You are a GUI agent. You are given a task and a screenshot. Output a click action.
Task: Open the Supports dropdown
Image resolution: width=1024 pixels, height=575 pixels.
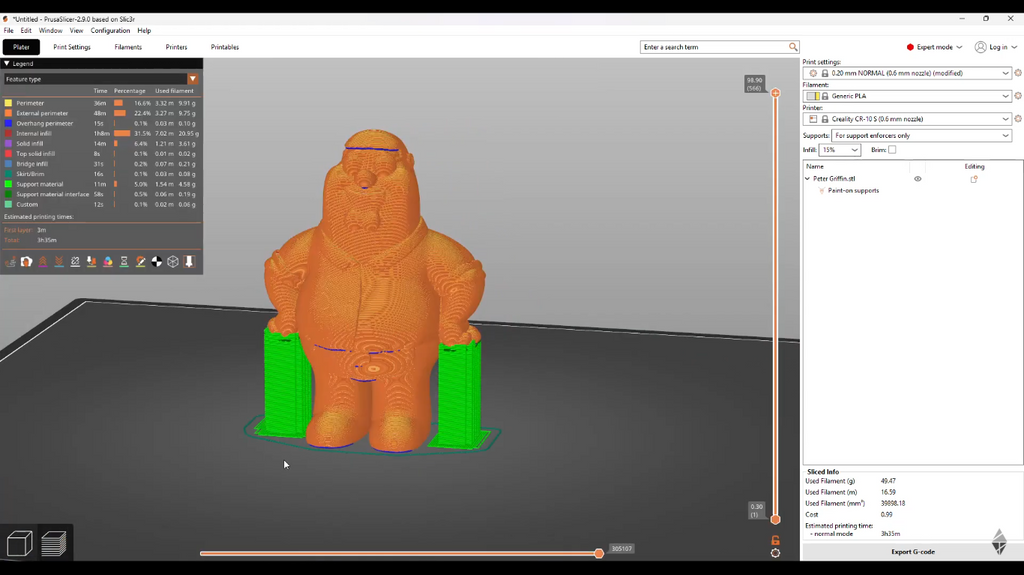(921, 135)
